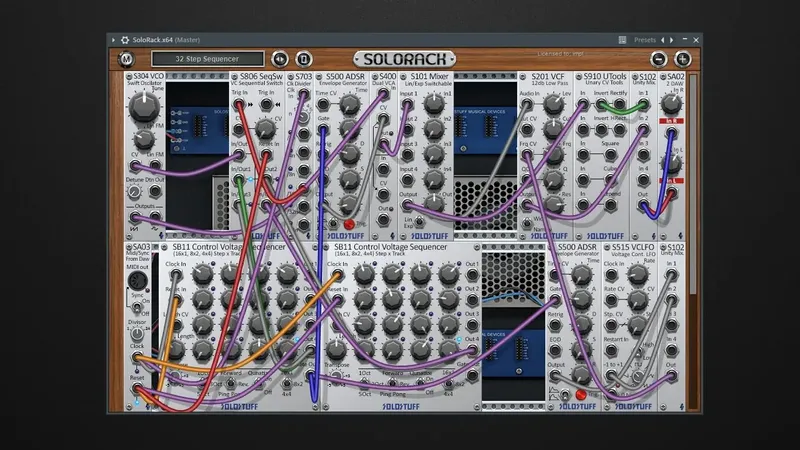Image resolution: width=800 pixels, height=450 pixels.
Task: Zoom out with the minus button
Action: click(659, 59)
